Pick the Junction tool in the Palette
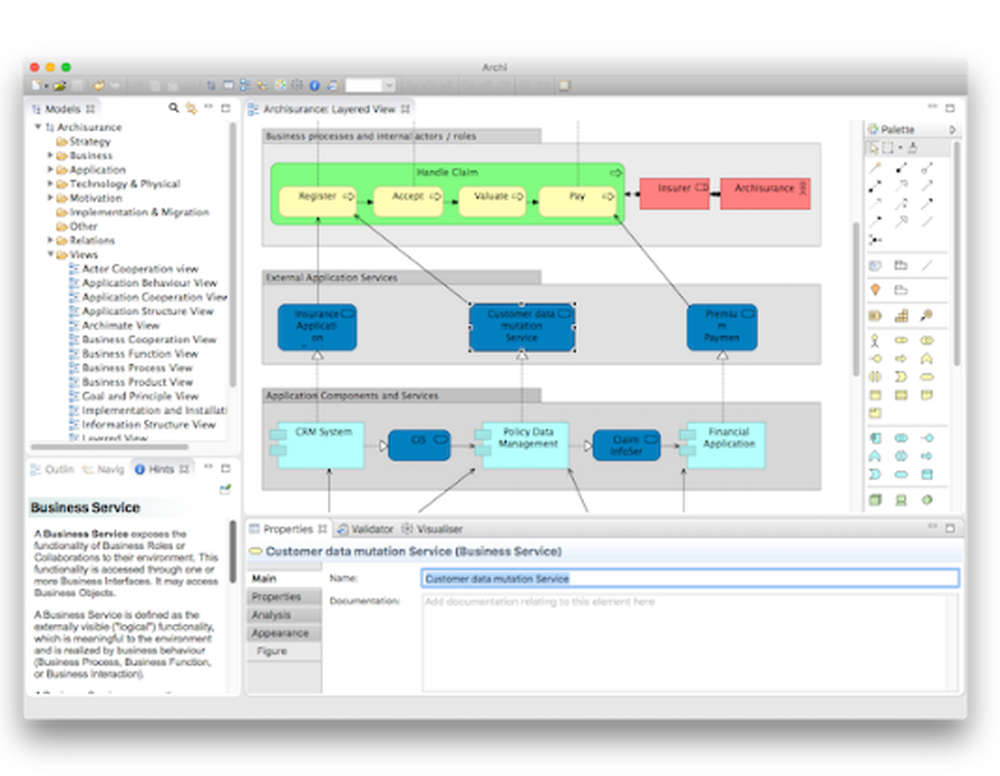Image resolution: width=1000 pixels, height=776 pixels. pos(876,240)
